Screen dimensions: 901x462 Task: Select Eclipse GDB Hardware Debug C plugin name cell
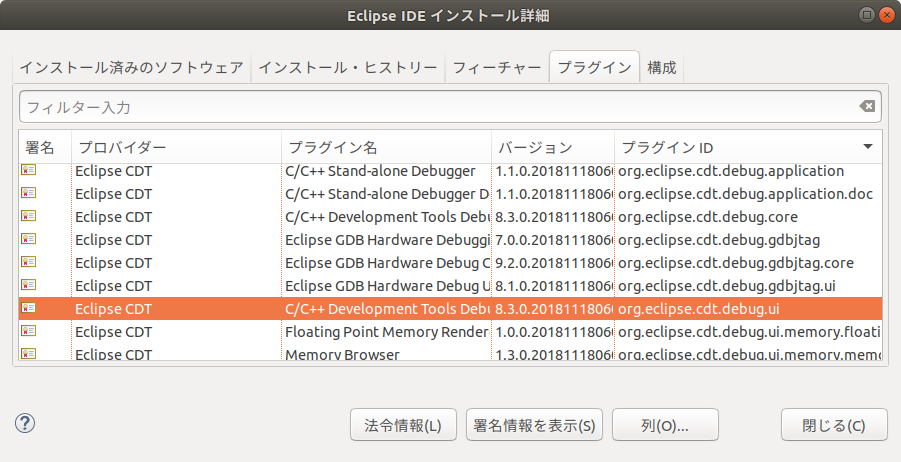point(387,263)
